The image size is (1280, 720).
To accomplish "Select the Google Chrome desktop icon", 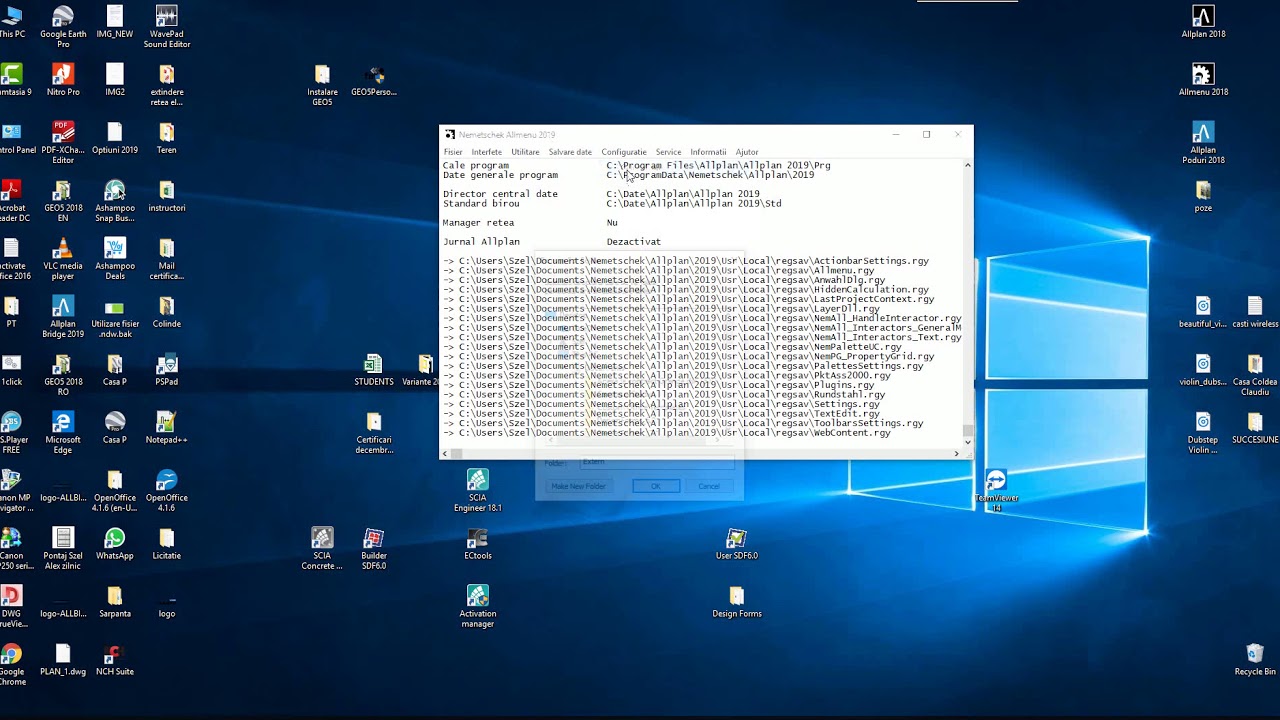I will 12,665.
